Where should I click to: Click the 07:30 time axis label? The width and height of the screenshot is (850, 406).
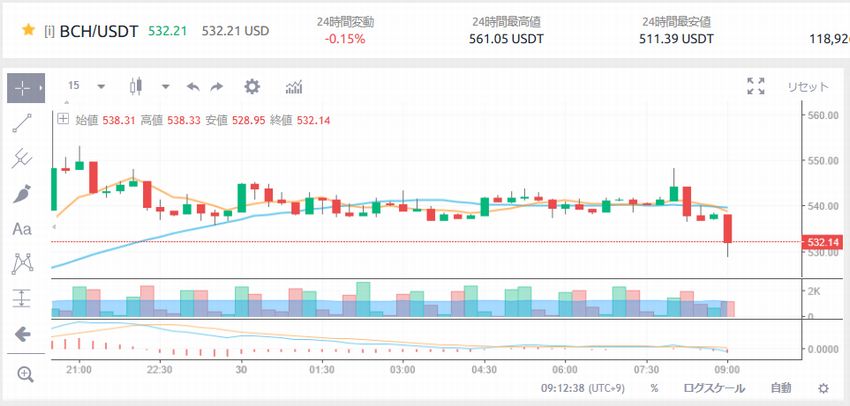tap(646, 370)
